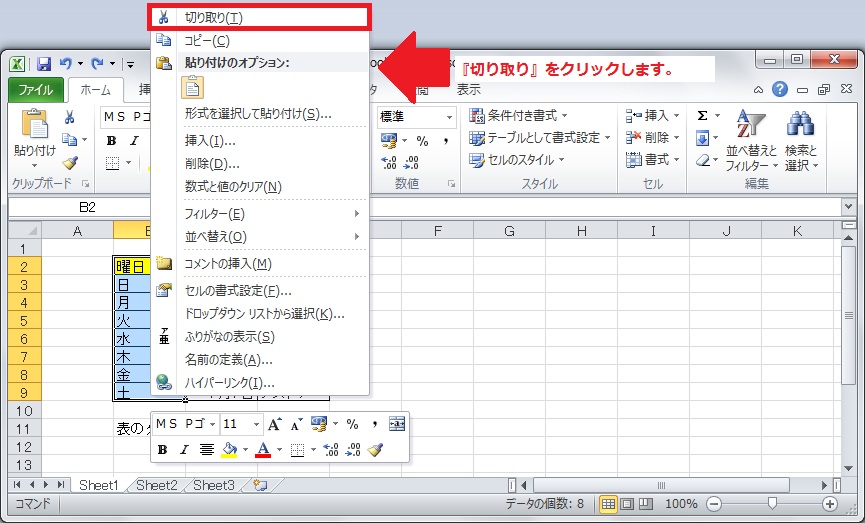
Task: Click the Save icon in quick access toolbar
Action: click(44, 64)
